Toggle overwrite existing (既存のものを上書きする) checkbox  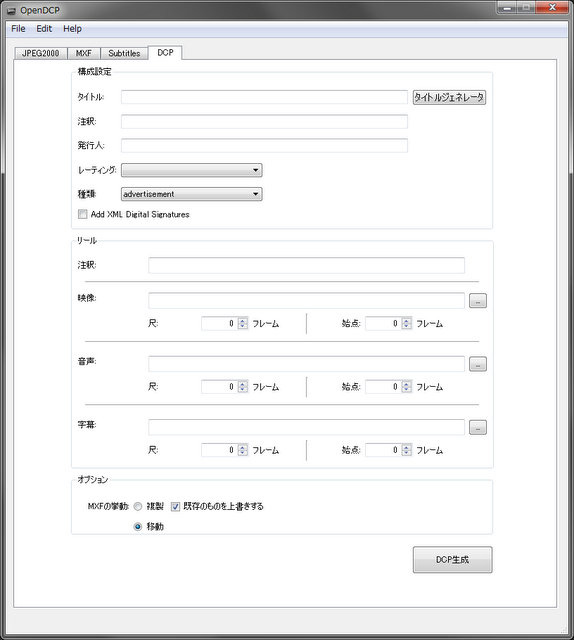pyautogui.click(x=176, y=507)
